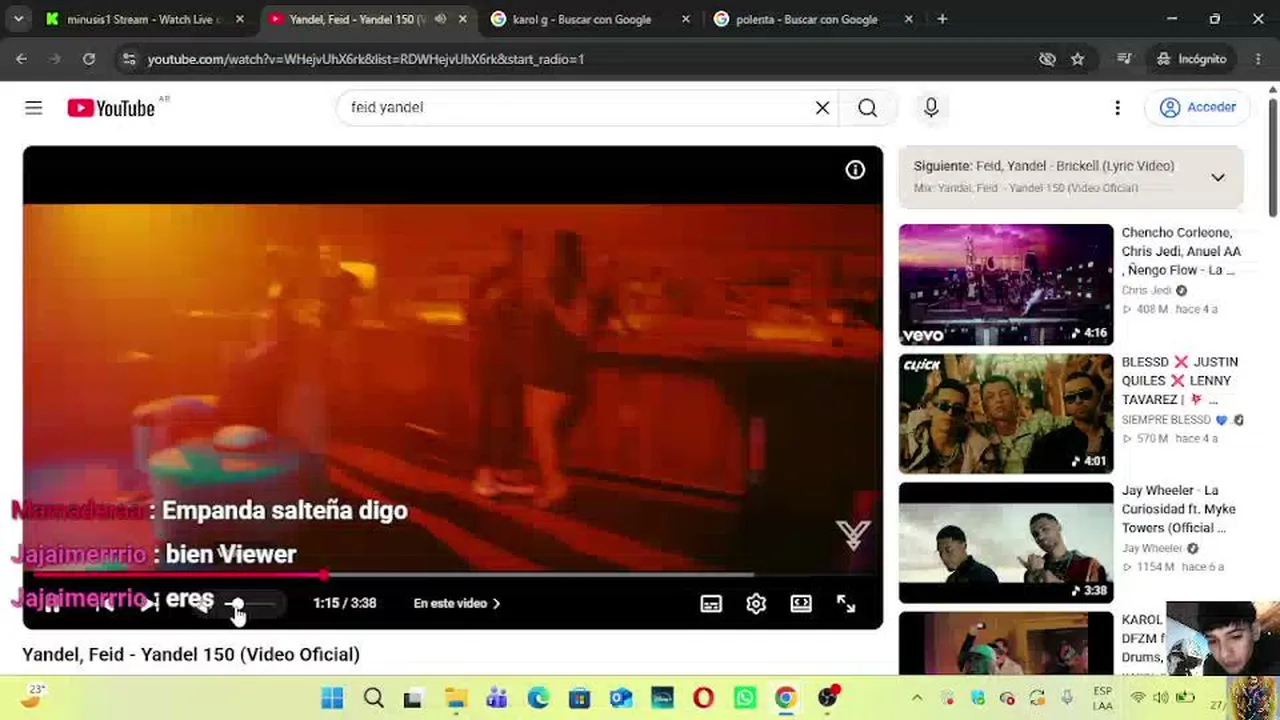Clear the search text with the X
1280x720 pixels.
pos(822,108)
